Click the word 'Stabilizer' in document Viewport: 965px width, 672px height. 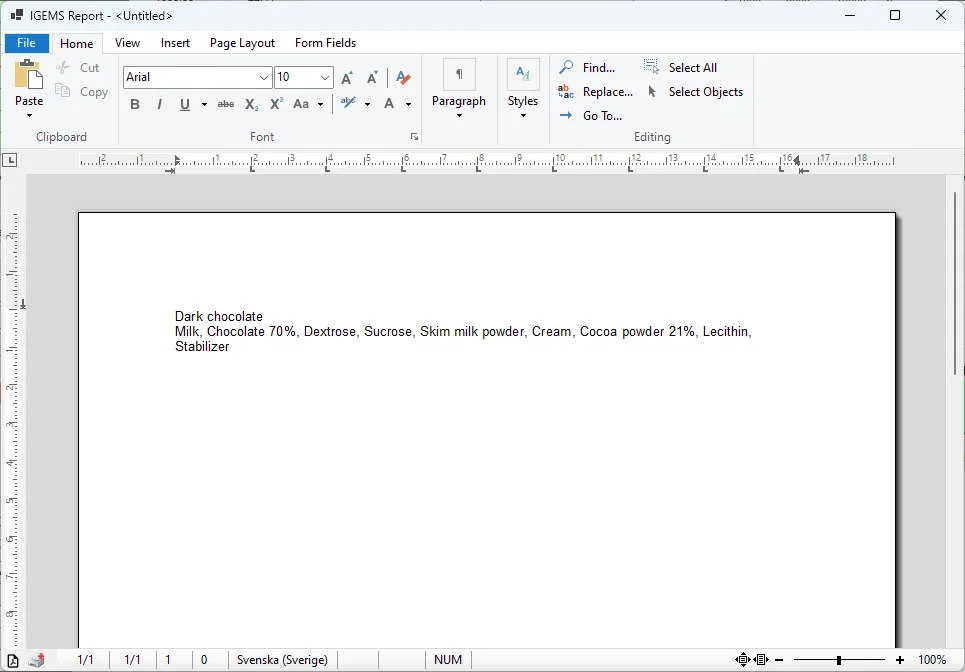(202, 346)
